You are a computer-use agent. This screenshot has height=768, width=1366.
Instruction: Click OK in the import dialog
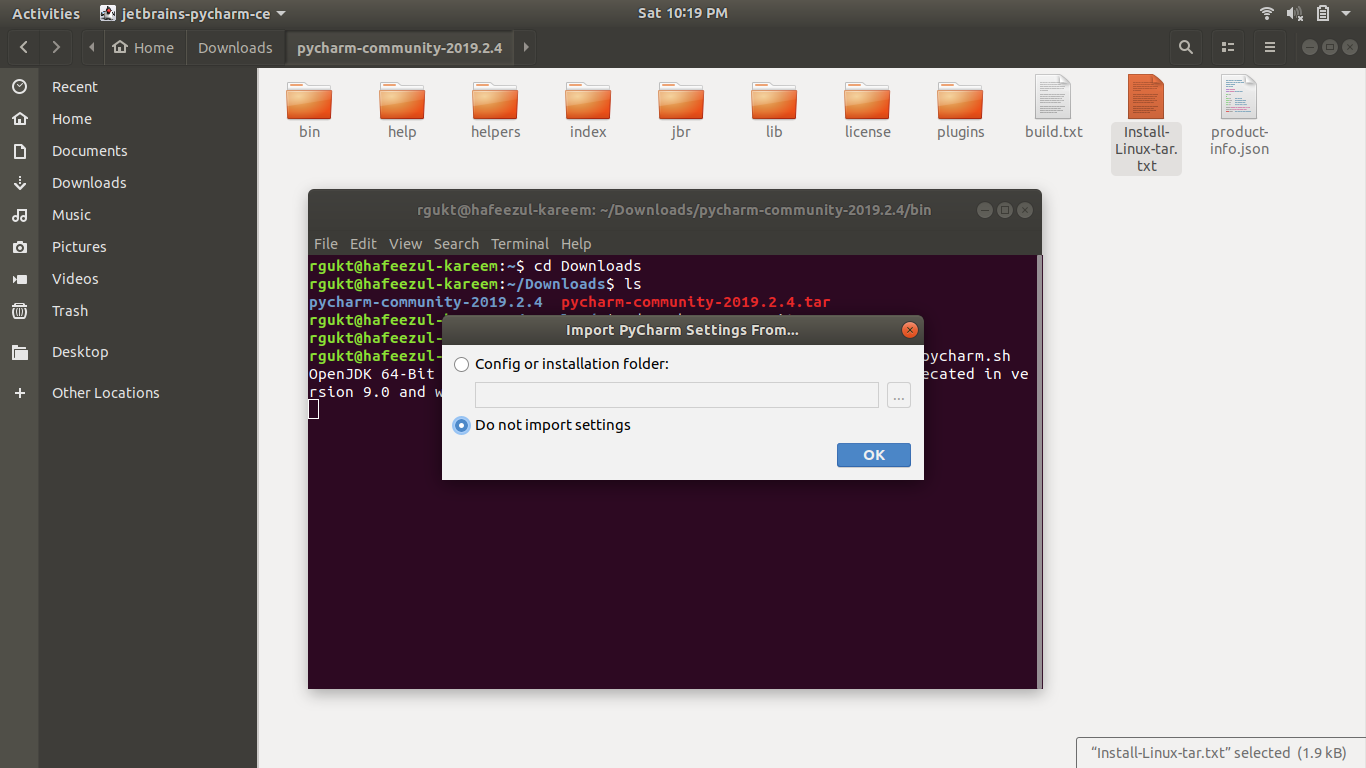click(874, 455)
